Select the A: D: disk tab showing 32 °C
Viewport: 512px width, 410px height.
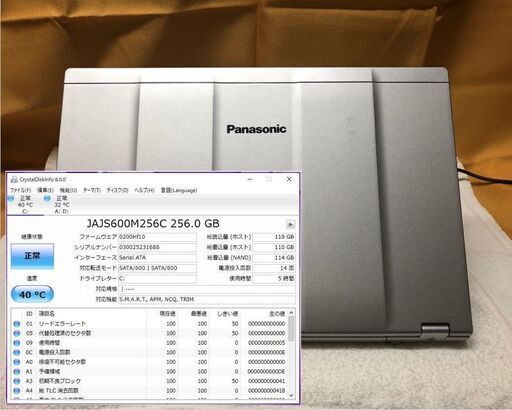click(x=62, y=205)
